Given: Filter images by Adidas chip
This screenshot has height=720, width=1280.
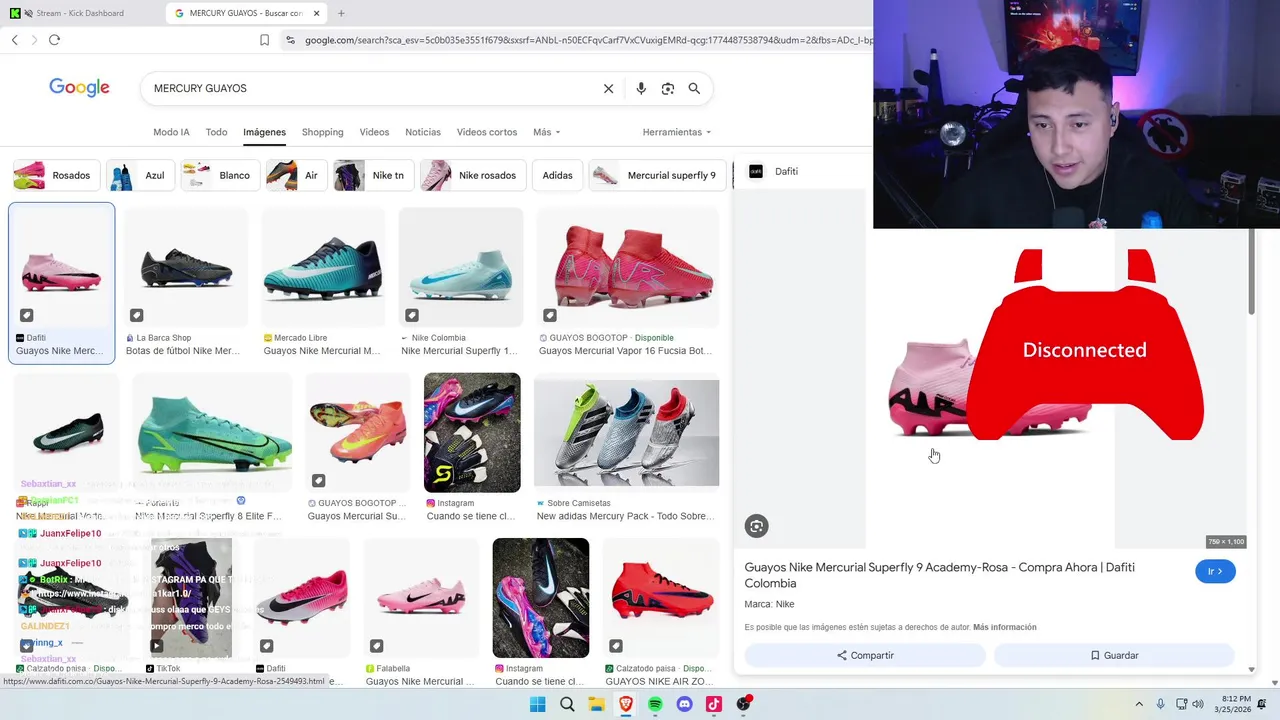Looking at the screenshot, I should pos(558,175).
